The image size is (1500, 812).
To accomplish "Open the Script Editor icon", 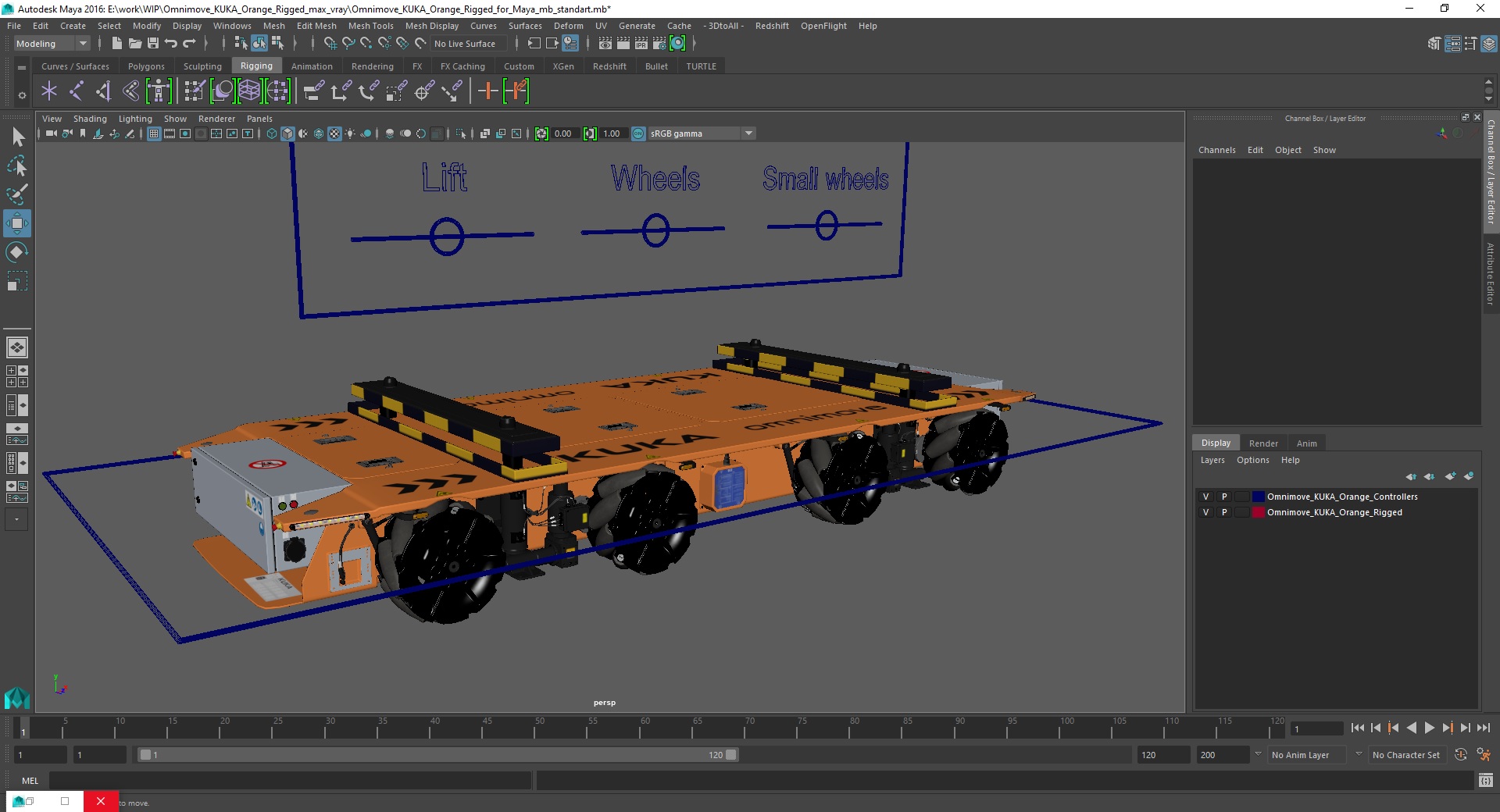I will 1486,780.
